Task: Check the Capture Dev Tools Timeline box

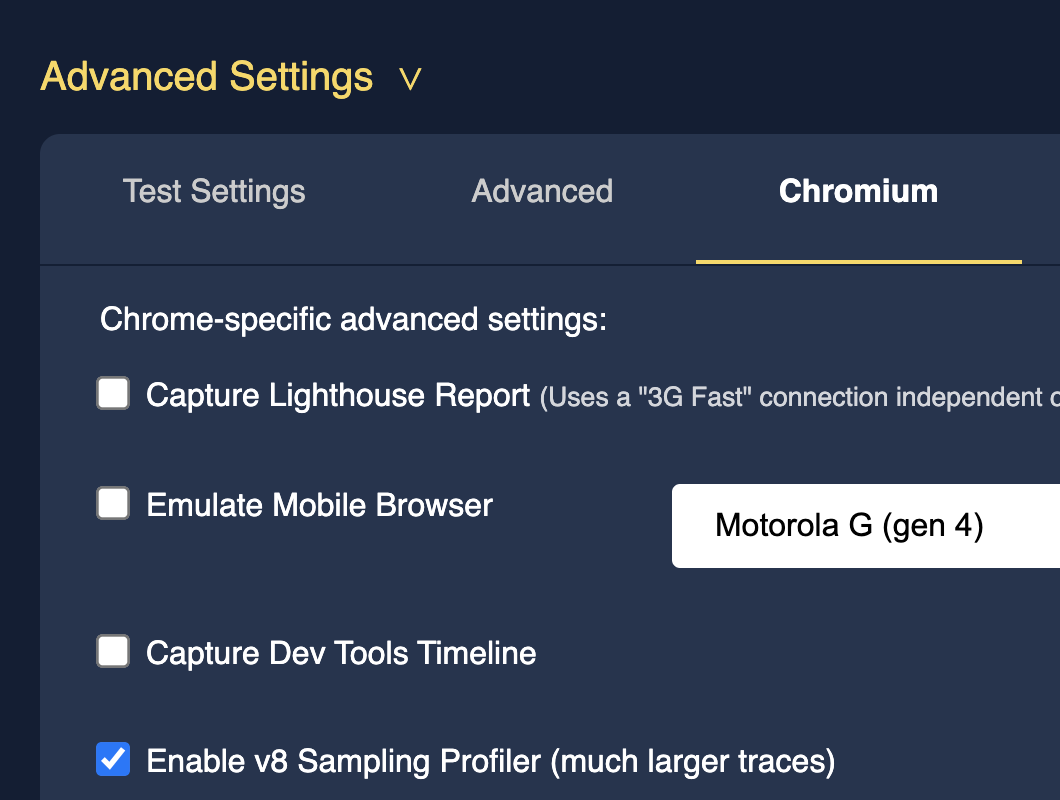Action: coord(113,652)
